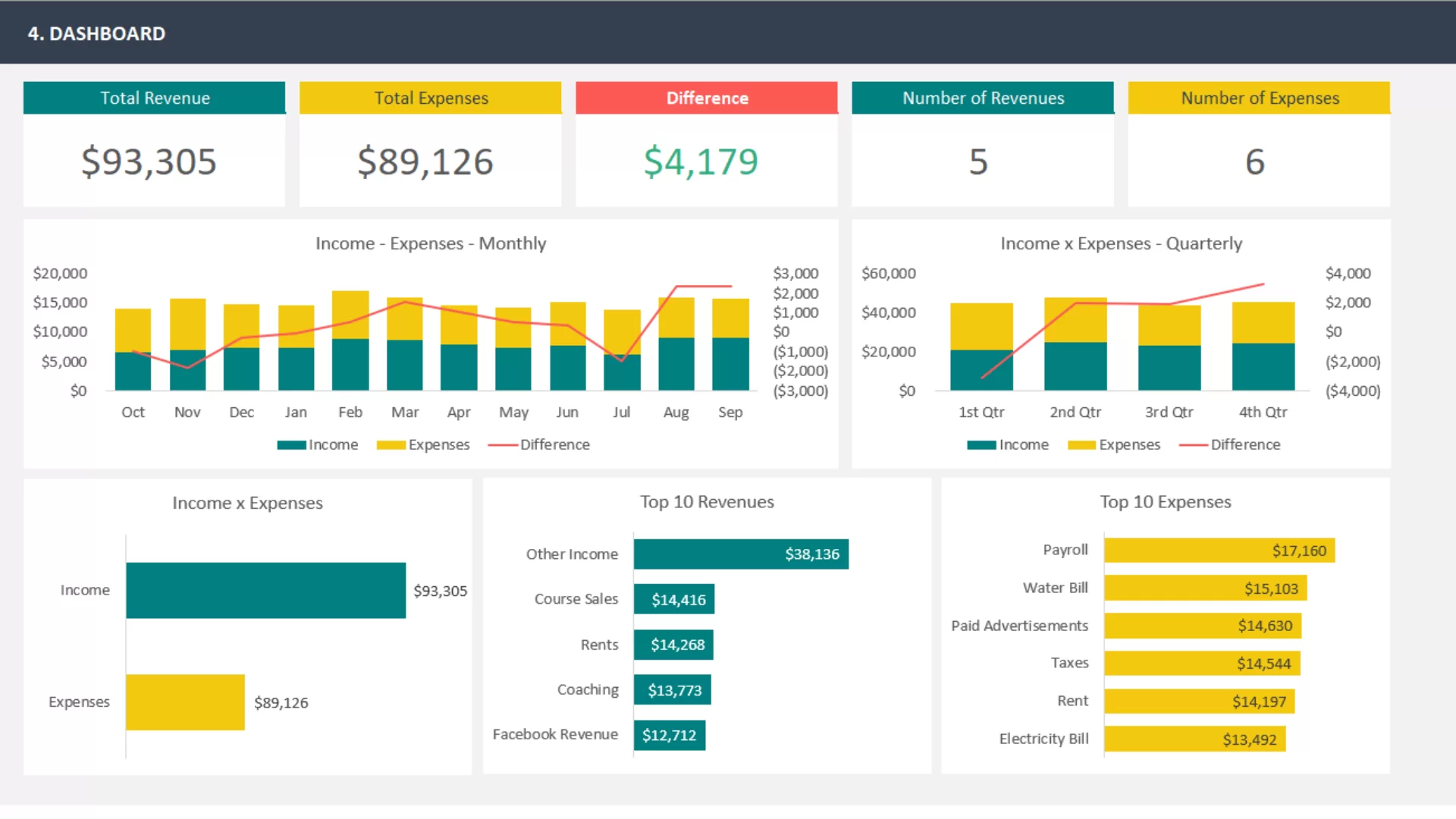Image resolution: width=1456 pixels, height=819 pixels.
Task: Select the Electricity Bill $13,492 bar
Action: click(x=1195, y=739)
